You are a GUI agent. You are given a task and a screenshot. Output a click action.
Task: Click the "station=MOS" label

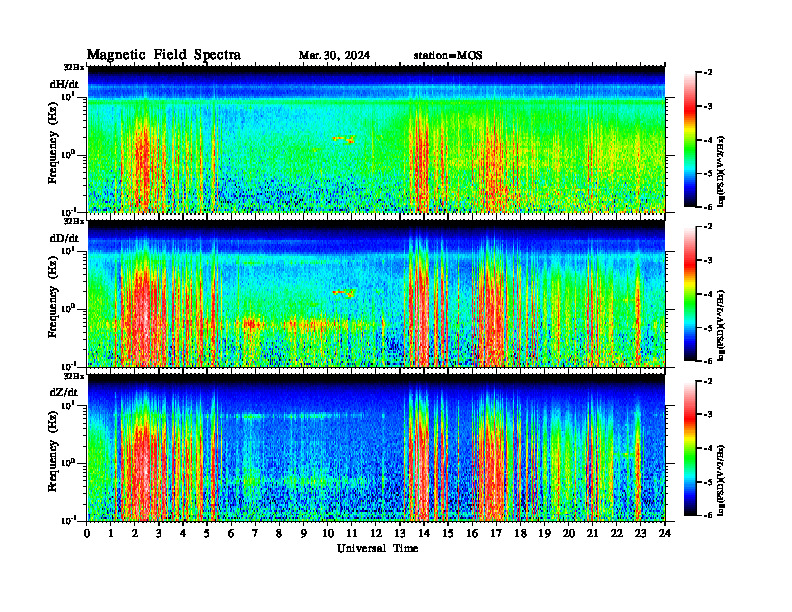point(448,56)
